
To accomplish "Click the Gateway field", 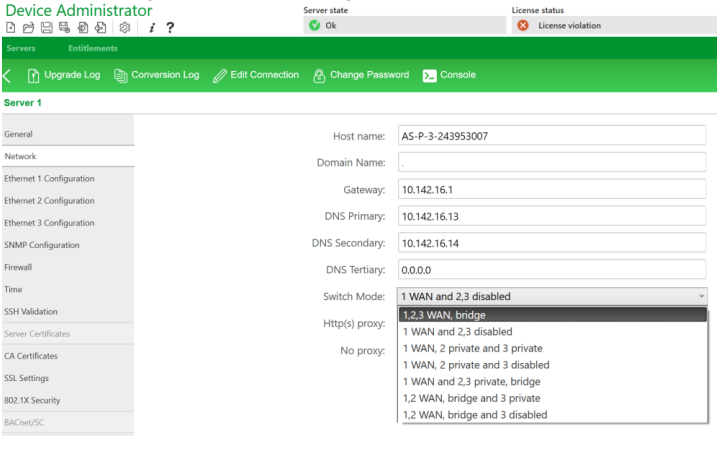I will [x=552, y=190].
